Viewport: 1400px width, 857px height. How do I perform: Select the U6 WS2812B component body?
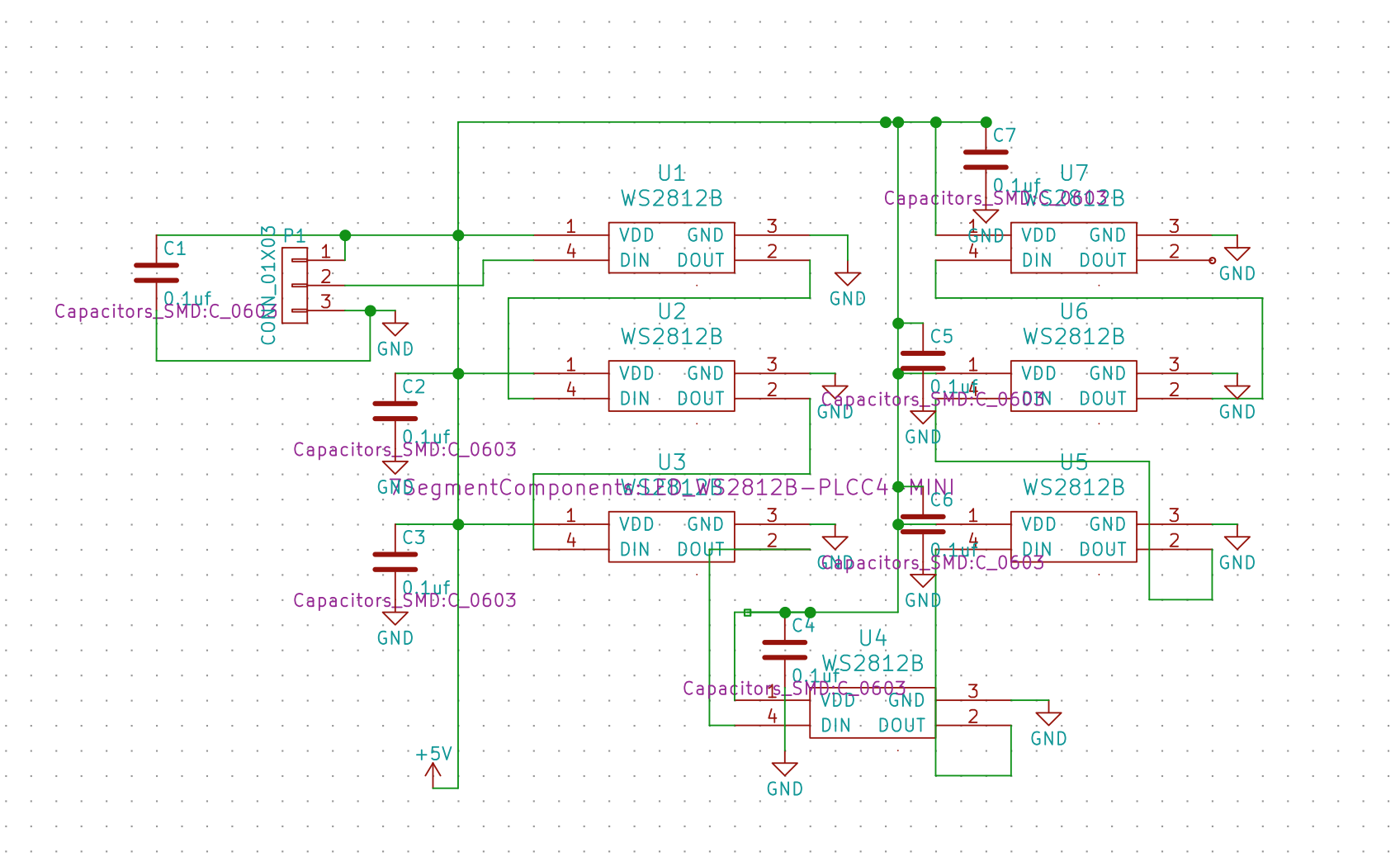tap(1073, 386)
